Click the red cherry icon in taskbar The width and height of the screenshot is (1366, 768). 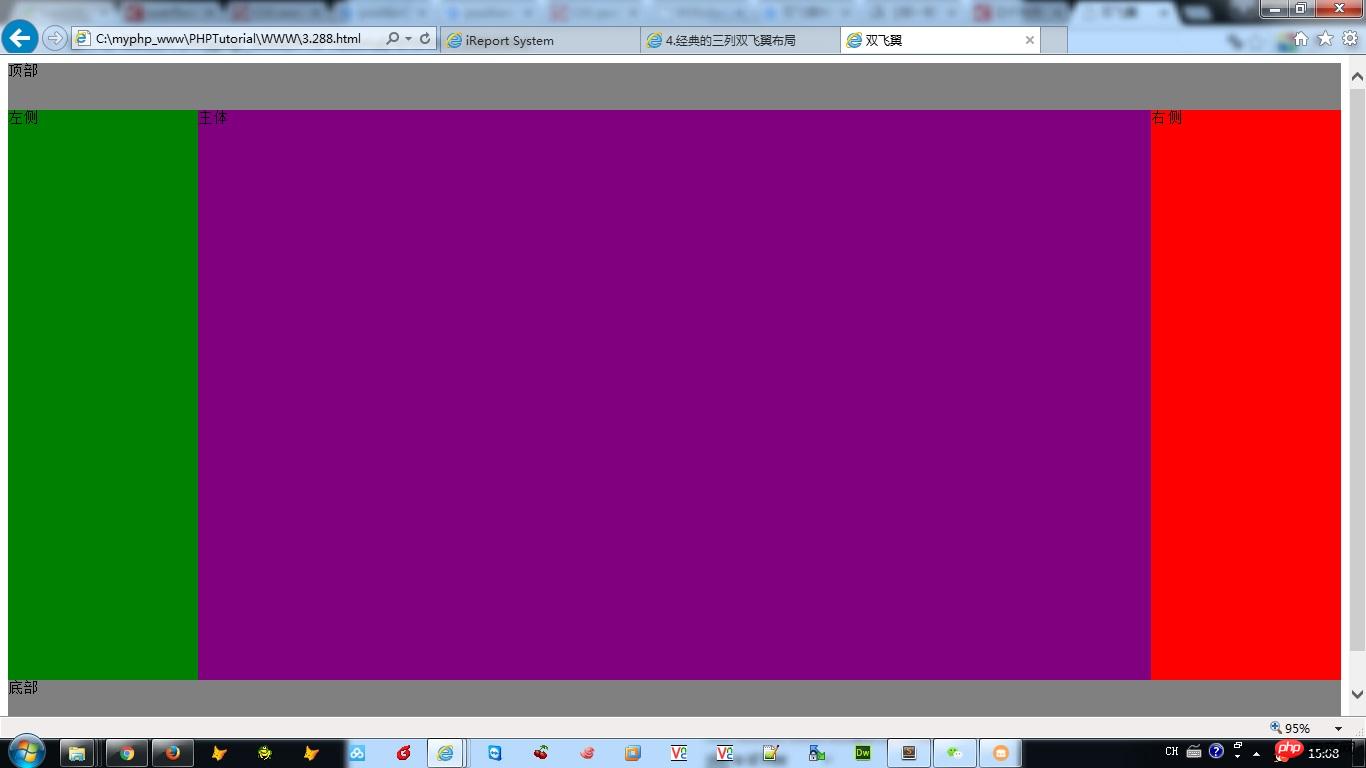(541, 753)
